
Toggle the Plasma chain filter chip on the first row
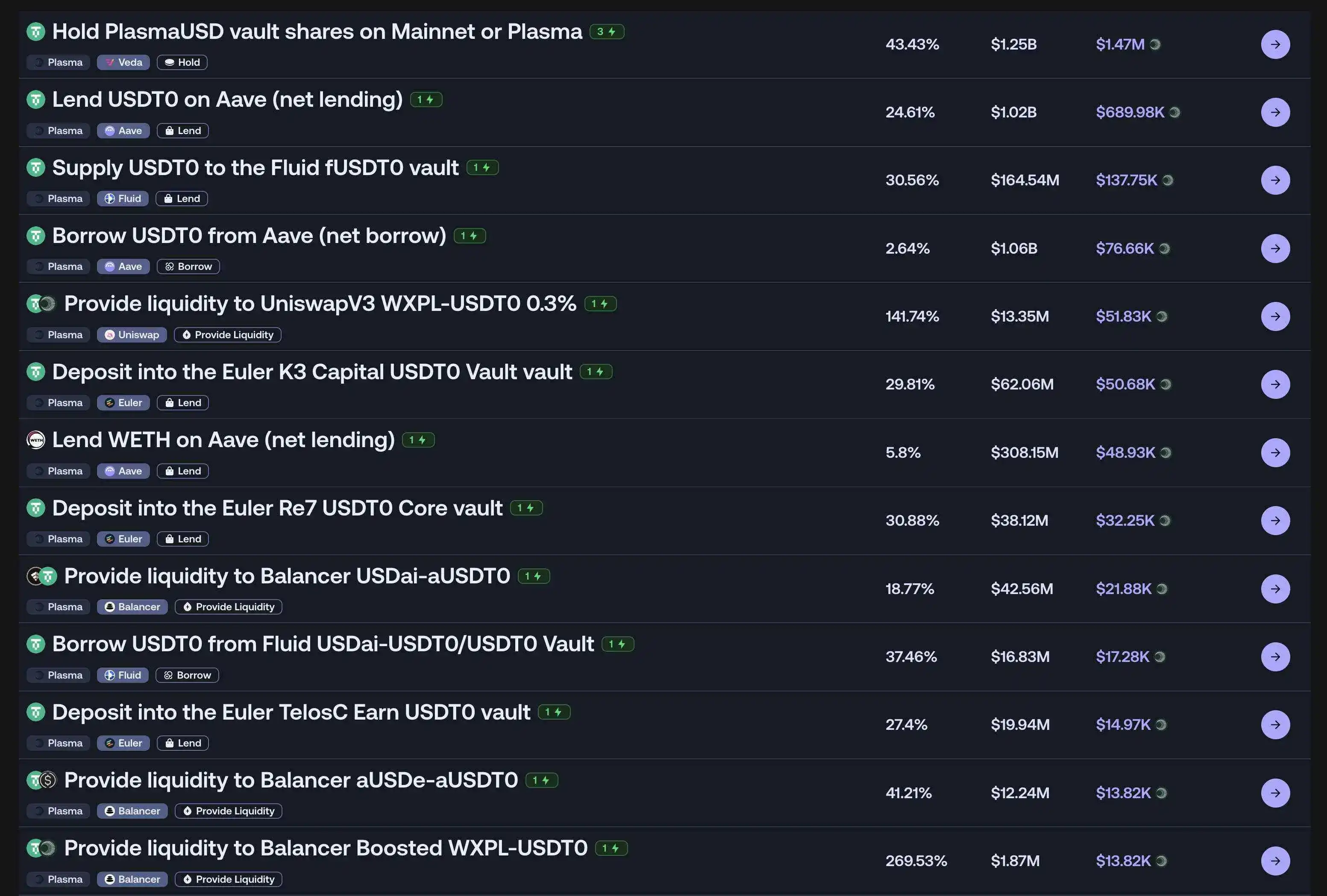pos(57,62)
